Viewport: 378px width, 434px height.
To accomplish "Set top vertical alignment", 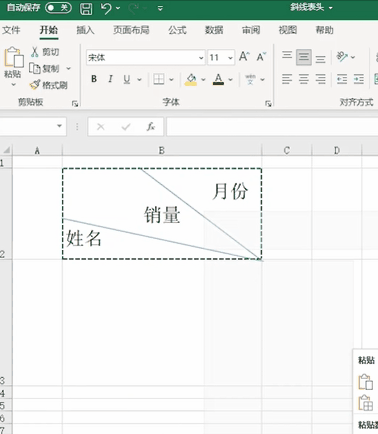I will click(287, 55).
